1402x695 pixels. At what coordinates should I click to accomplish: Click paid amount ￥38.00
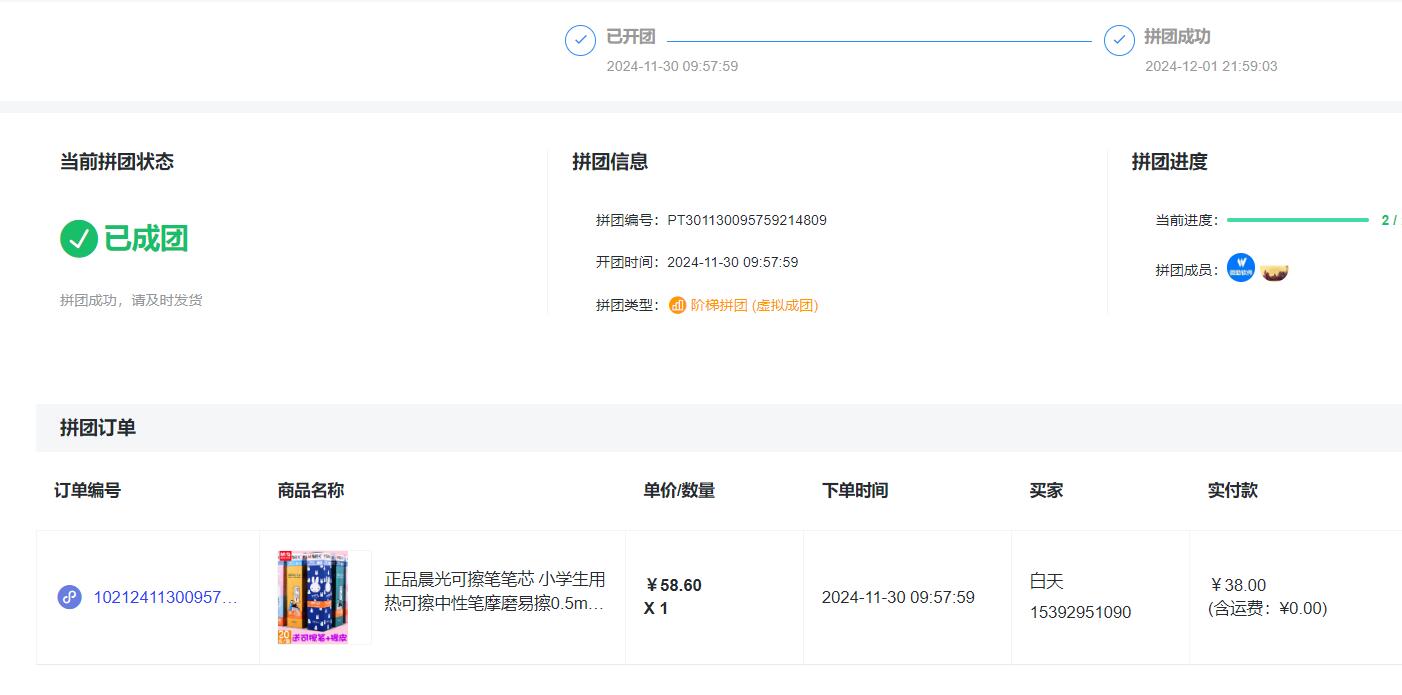tap(1237, 585)
